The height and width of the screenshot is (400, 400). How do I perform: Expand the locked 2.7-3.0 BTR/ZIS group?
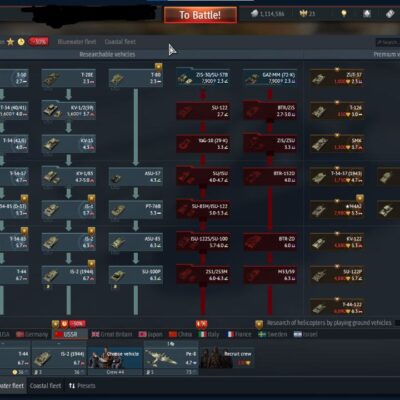point(270,111)
